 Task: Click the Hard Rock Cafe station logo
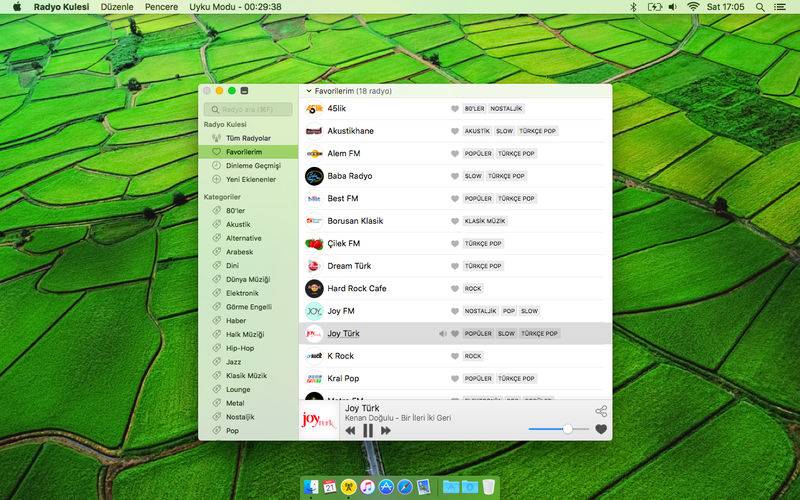[x=314, y=289]
